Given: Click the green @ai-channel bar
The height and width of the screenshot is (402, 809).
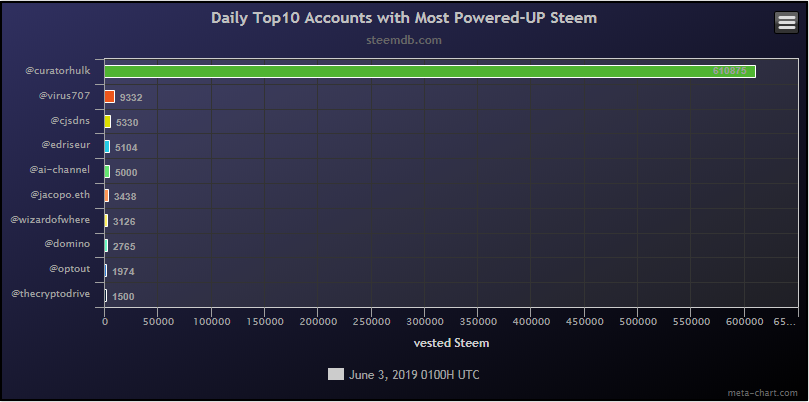Looking at the screenshot, I should pos(107,171).
